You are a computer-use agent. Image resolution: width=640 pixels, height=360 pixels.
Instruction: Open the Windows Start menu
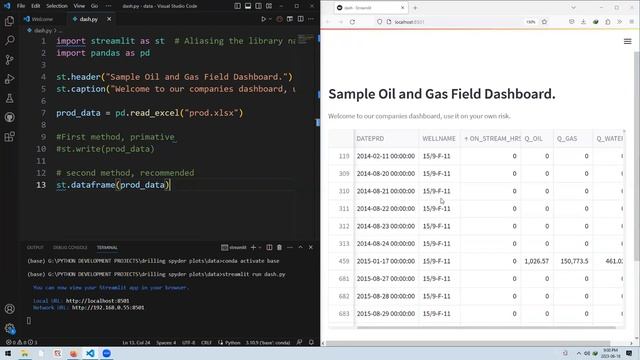point(8,353)
